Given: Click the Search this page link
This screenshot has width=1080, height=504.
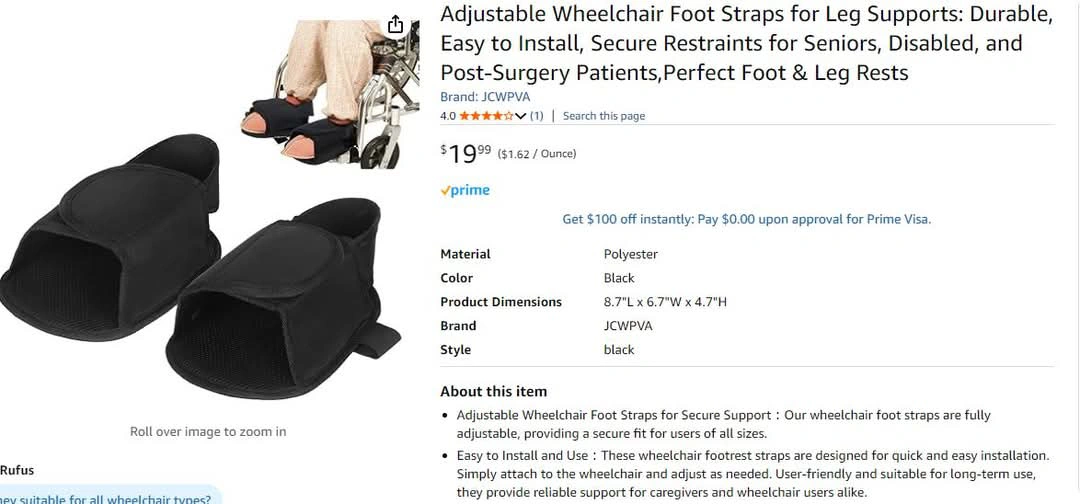Looking at the screenshot, I should point(604,116).
